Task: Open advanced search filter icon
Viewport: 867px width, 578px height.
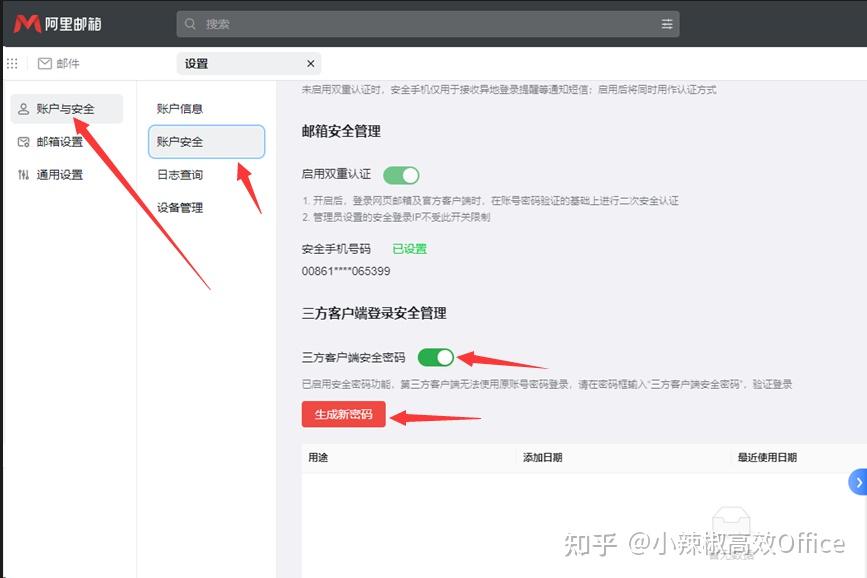Action: 667,24
